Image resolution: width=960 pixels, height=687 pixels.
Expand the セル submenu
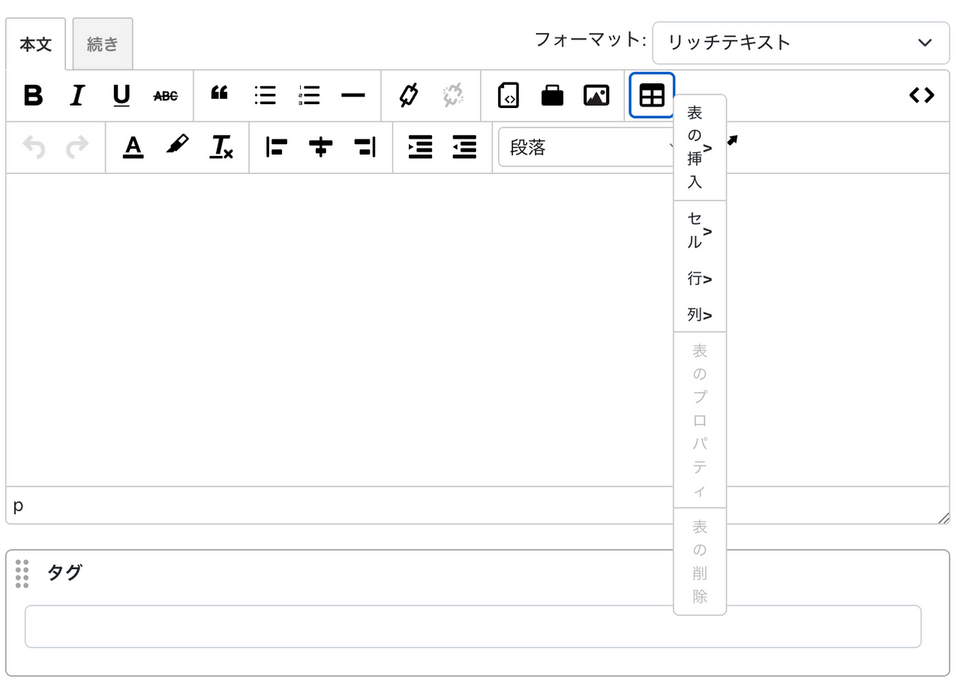click(x=700, y=231)
